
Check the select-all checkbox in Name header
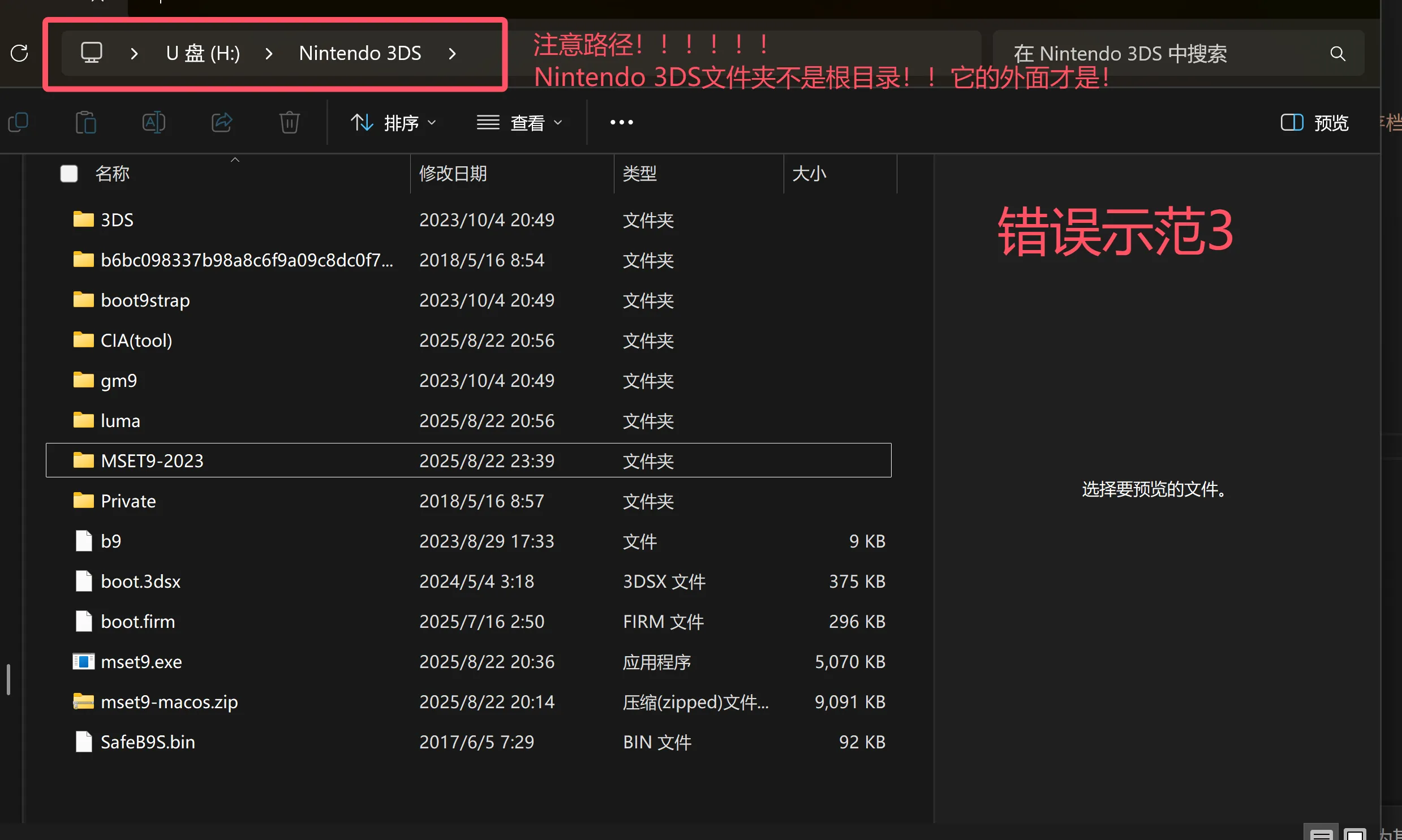tap(69, 173)
